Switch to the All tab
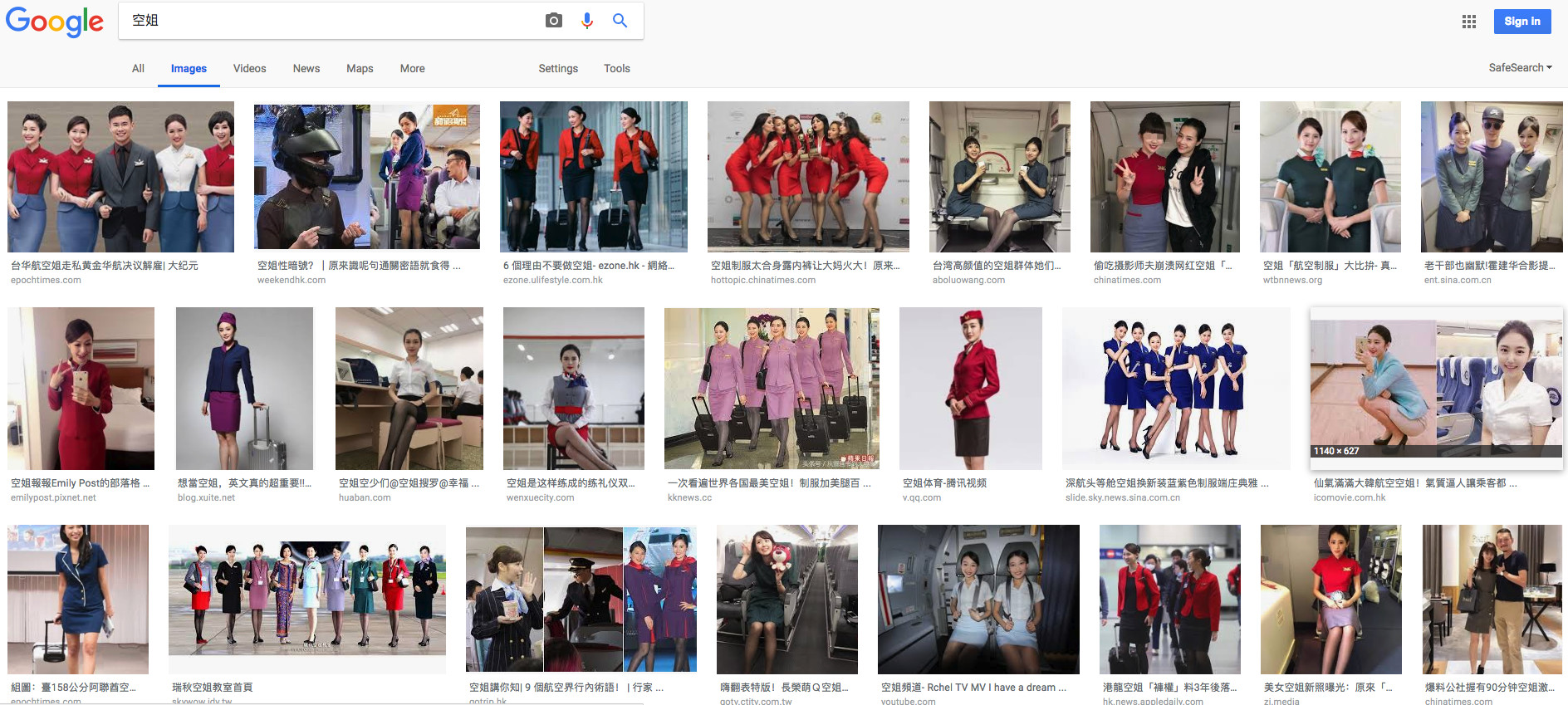Screen dimensions: 1568x705 click(x=138, y=69)
